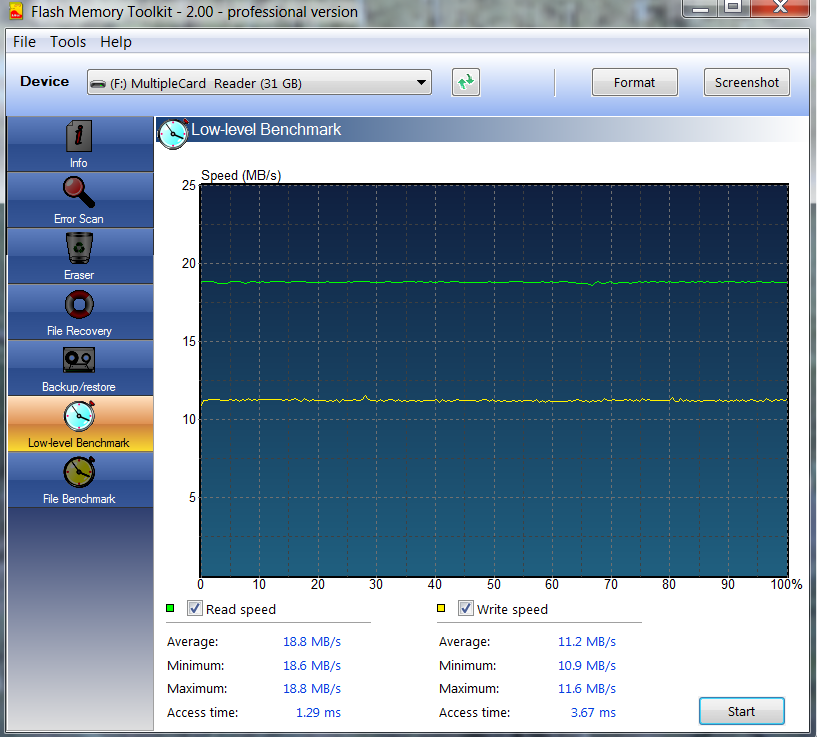The height and width of the screenshot is (737, 817).
Task: Toggle the Write speed checkbox
Action: pos(466,608)
